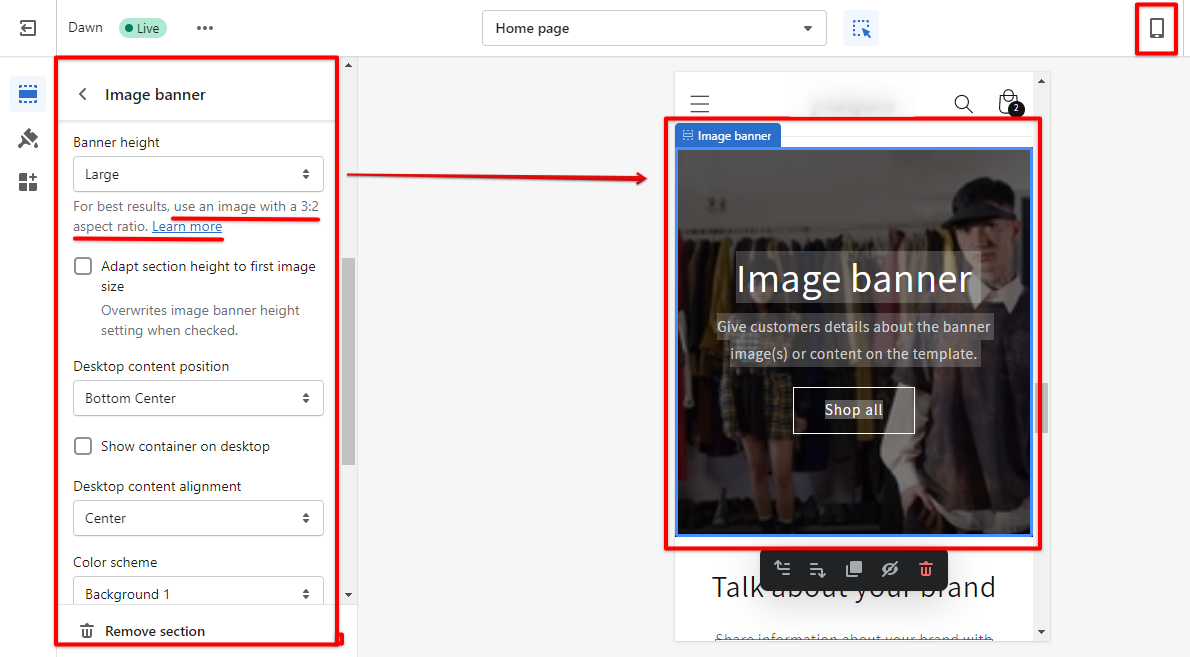Enable Adapt section height to first image
Screen dimensions: 1190x657
coord(83,267)
